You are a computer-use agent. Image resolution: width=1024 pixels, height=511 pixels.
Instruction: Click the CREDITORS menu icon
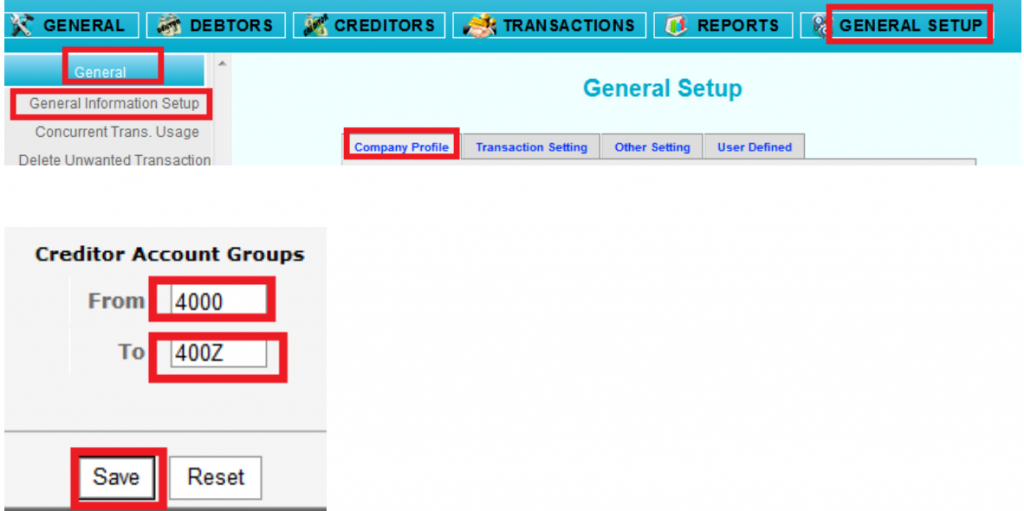pos(314,25)
